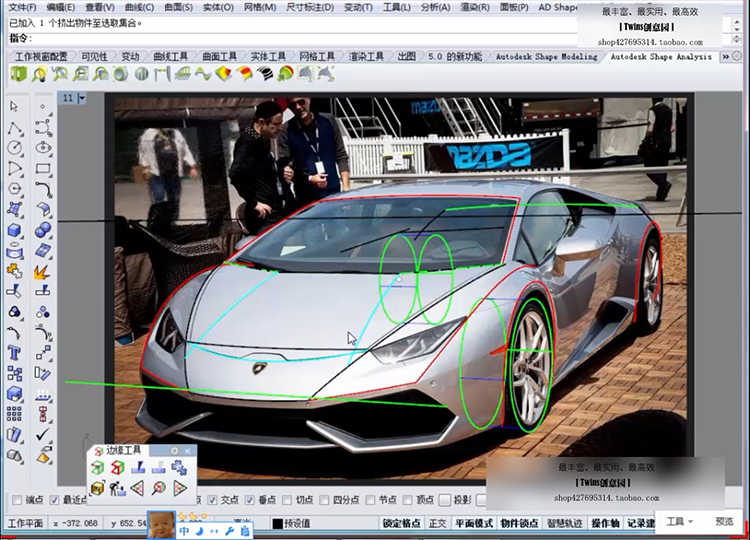Viewport: 750px width, 540px height.
Task: Activate the Explode tool icon
Action: point(43,272)
